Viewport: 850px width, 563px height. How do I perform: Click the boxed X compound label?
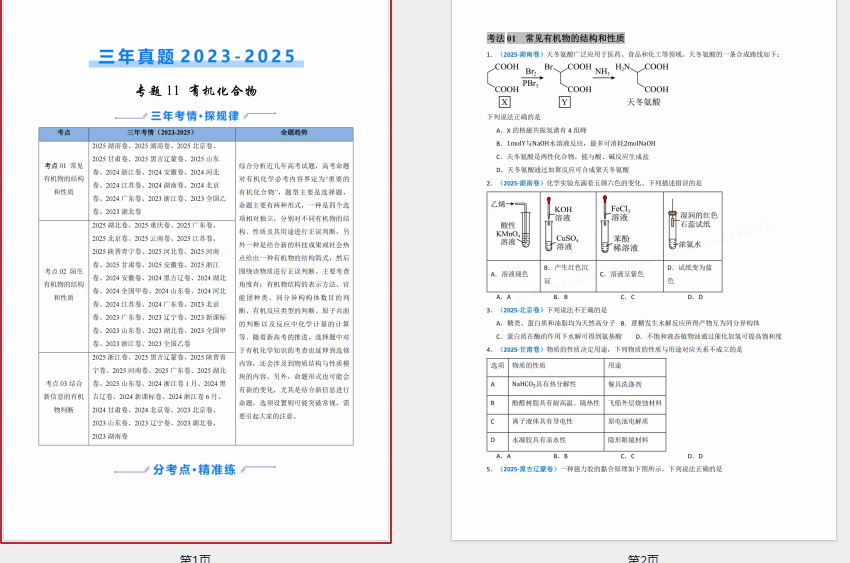(505, 102)
